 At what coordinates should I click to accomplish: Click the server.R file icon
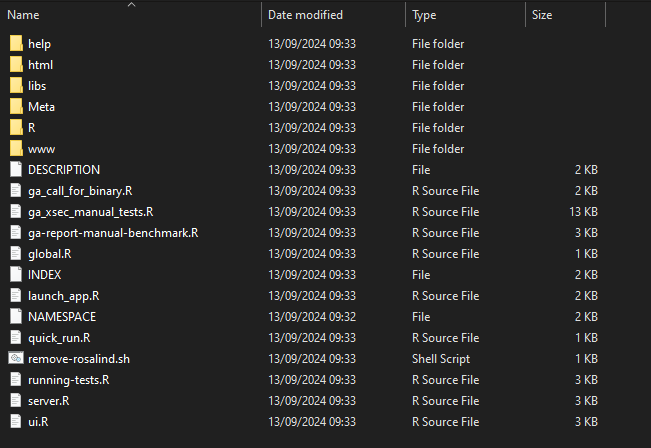[x=15, y=401]
